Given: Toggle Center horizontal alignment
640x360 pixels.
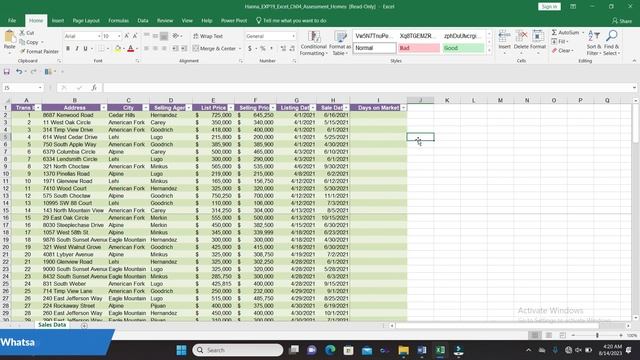Looking at the screenshot, I should [155, 49].
